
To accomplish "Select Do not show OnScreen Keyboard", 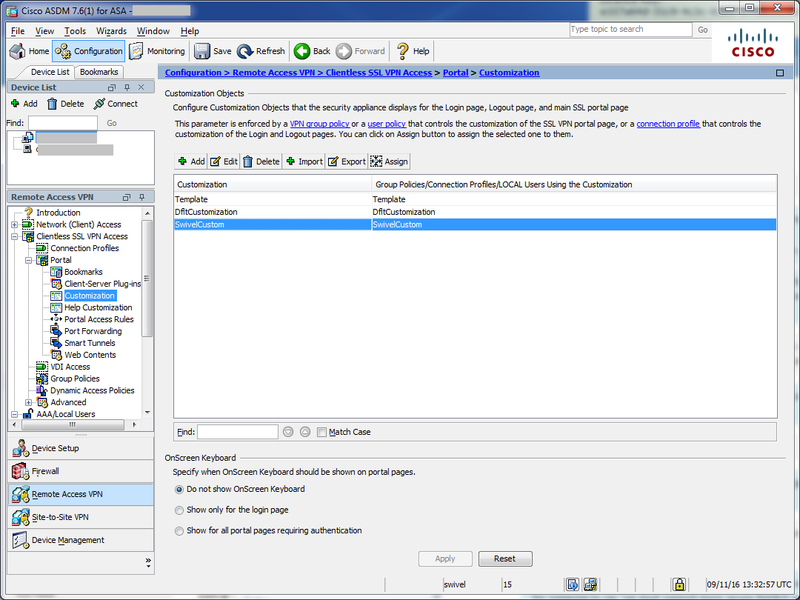I will tap(179, 490).
